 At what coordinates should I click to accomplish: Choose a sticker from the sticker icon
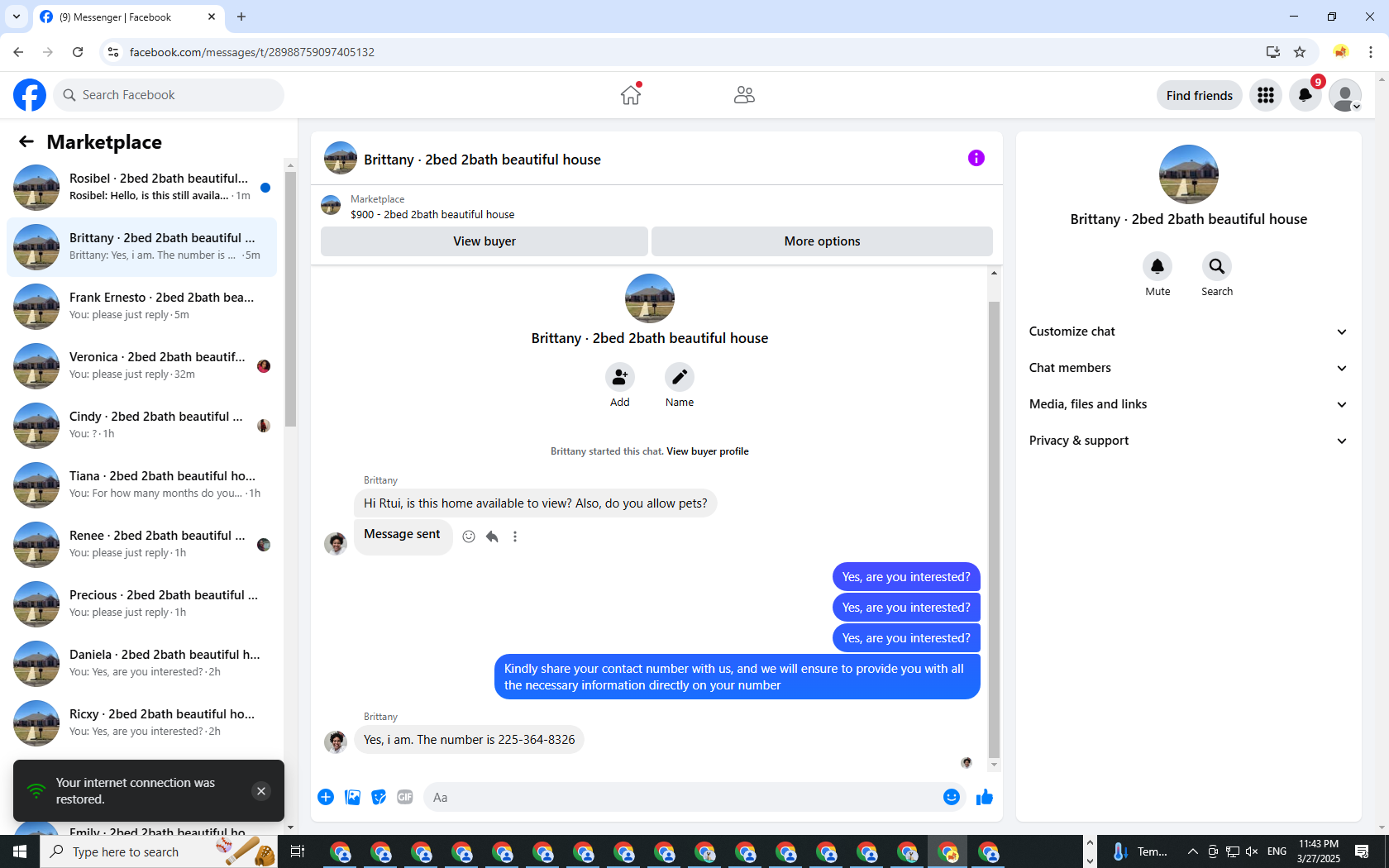click(379, 797)
